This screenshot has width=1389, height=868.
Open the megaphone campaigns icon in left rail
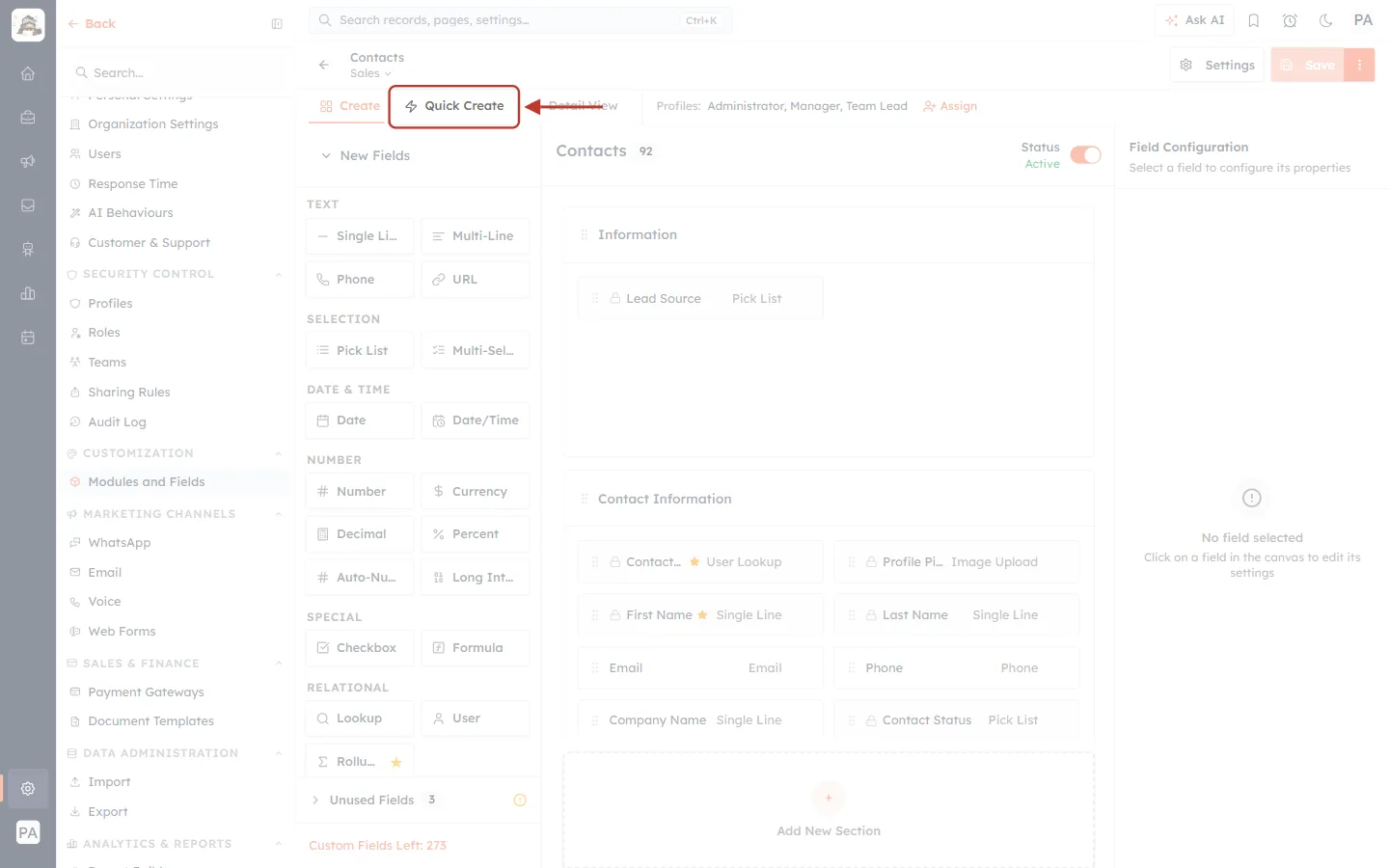point(28,161)
